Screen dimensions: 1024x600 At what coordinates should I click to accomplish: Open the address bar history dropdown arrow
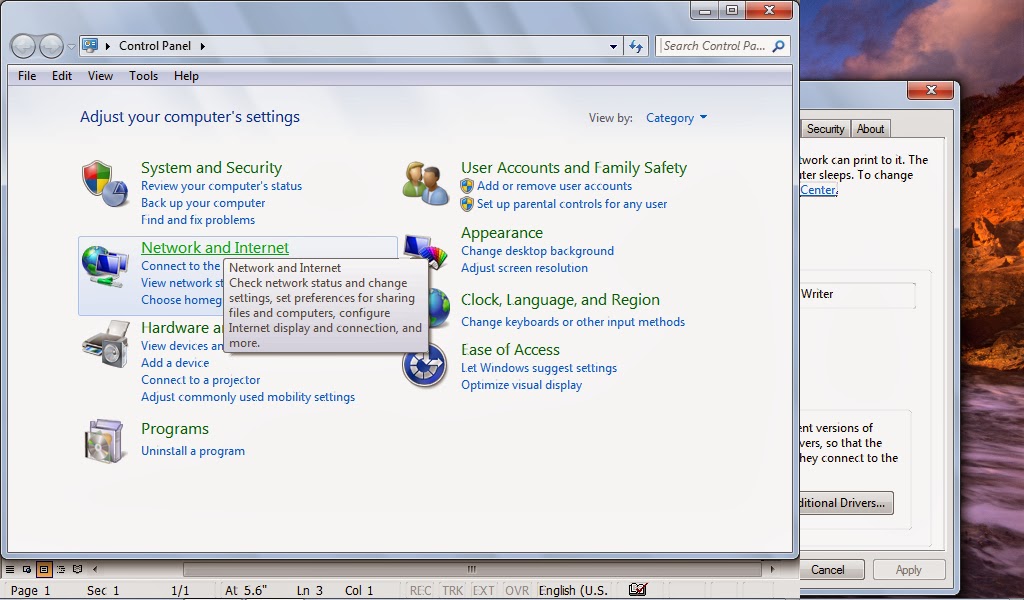(x=613, y=46)
